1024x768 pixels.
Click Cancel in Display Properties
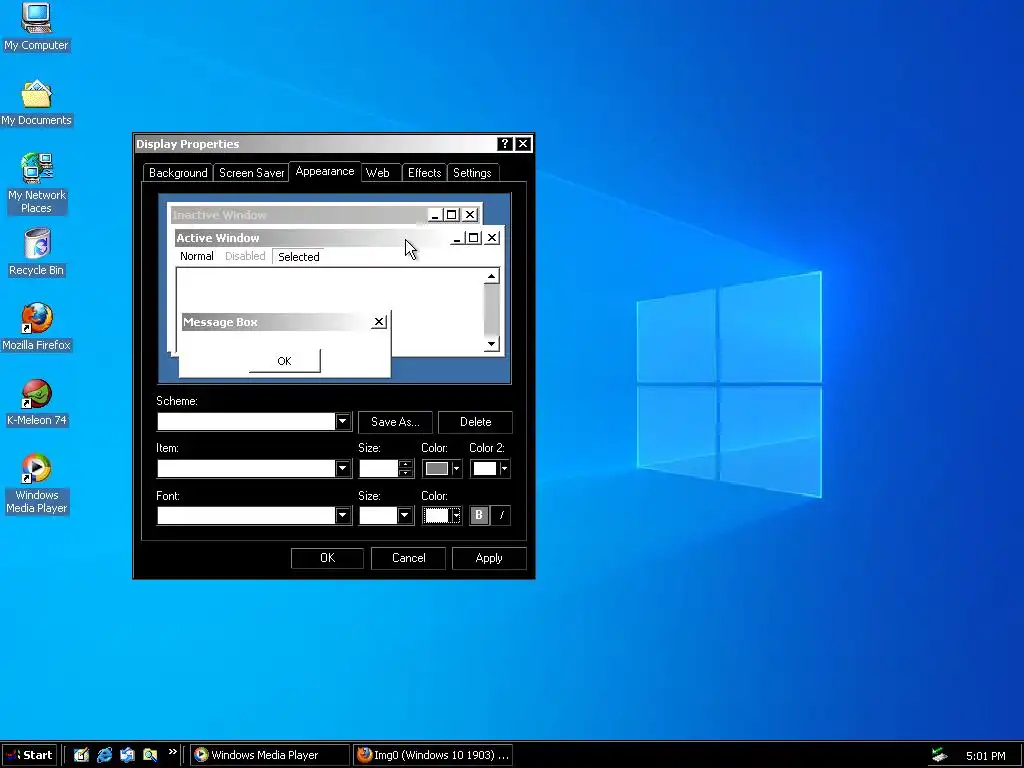tap(408, 558)
